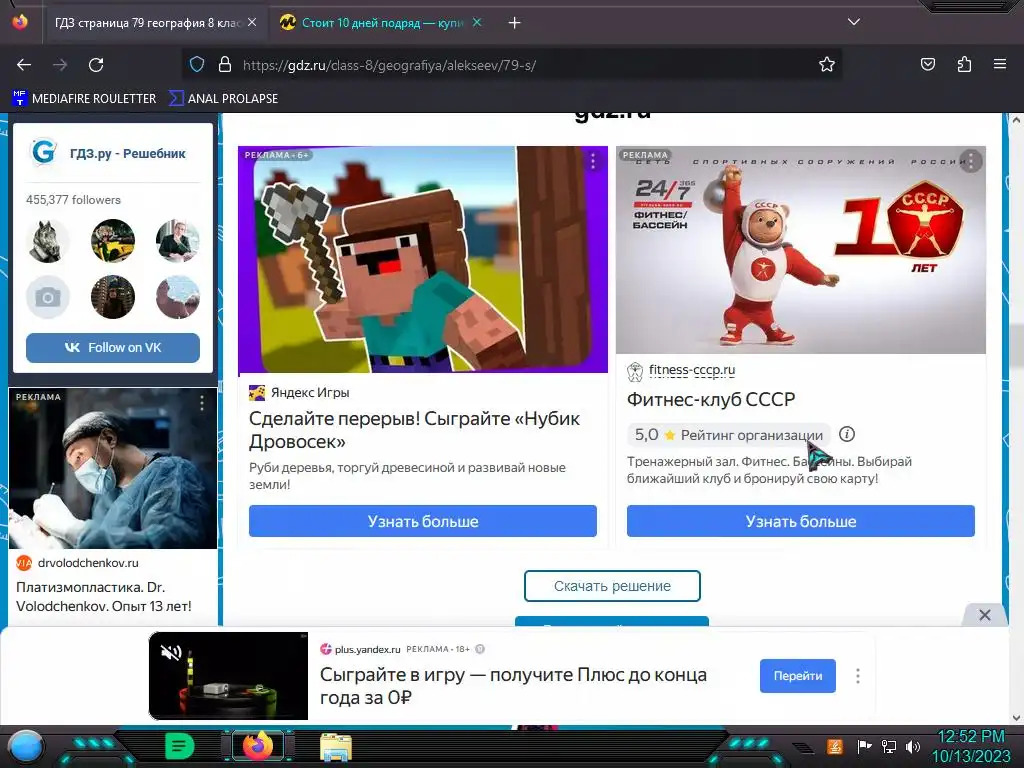1024x768 pixels.
Task: List all tabs with the chevron
Action: point(854,22)
